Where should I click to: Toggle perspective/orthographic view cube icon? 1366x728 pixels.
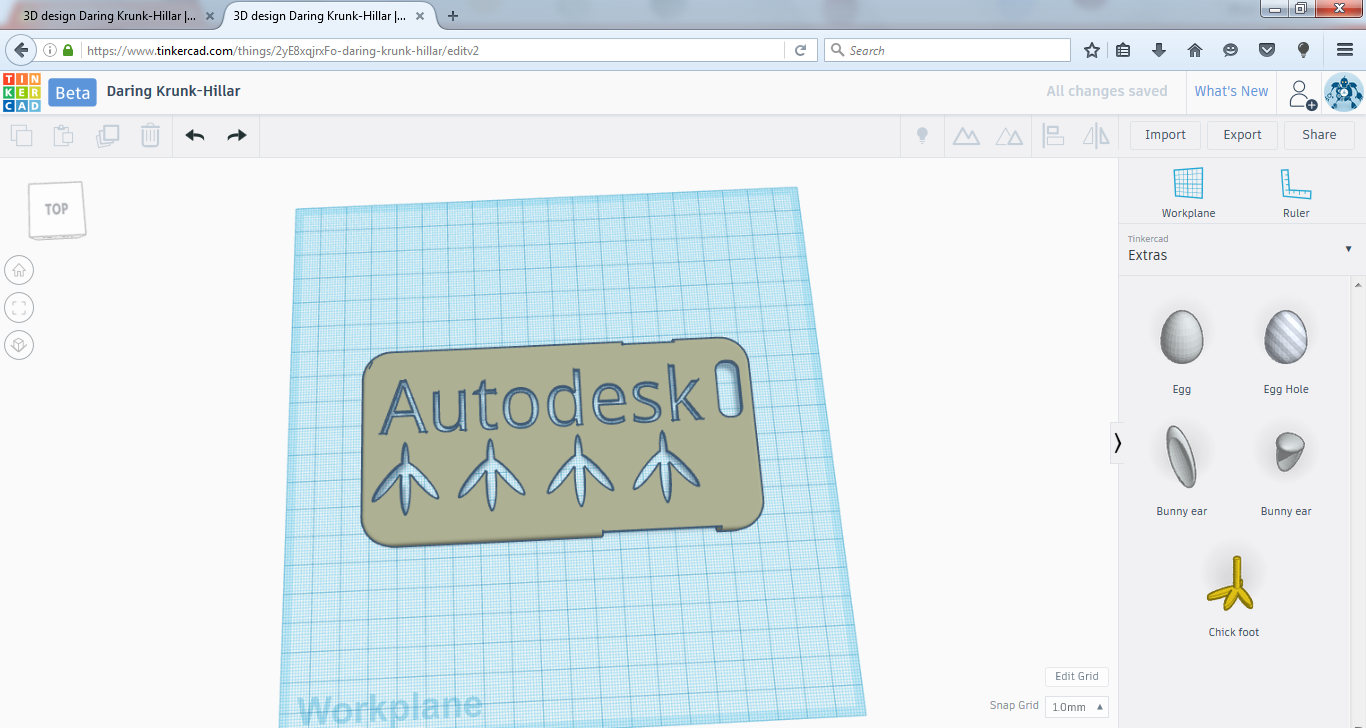pyautogui.click(x=19, y=345)
